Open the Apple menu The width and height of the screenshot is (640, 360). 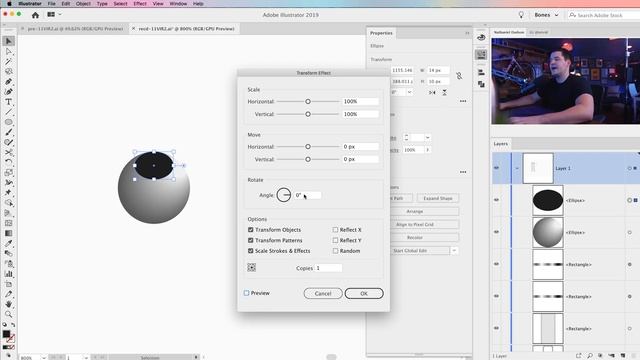9,4
